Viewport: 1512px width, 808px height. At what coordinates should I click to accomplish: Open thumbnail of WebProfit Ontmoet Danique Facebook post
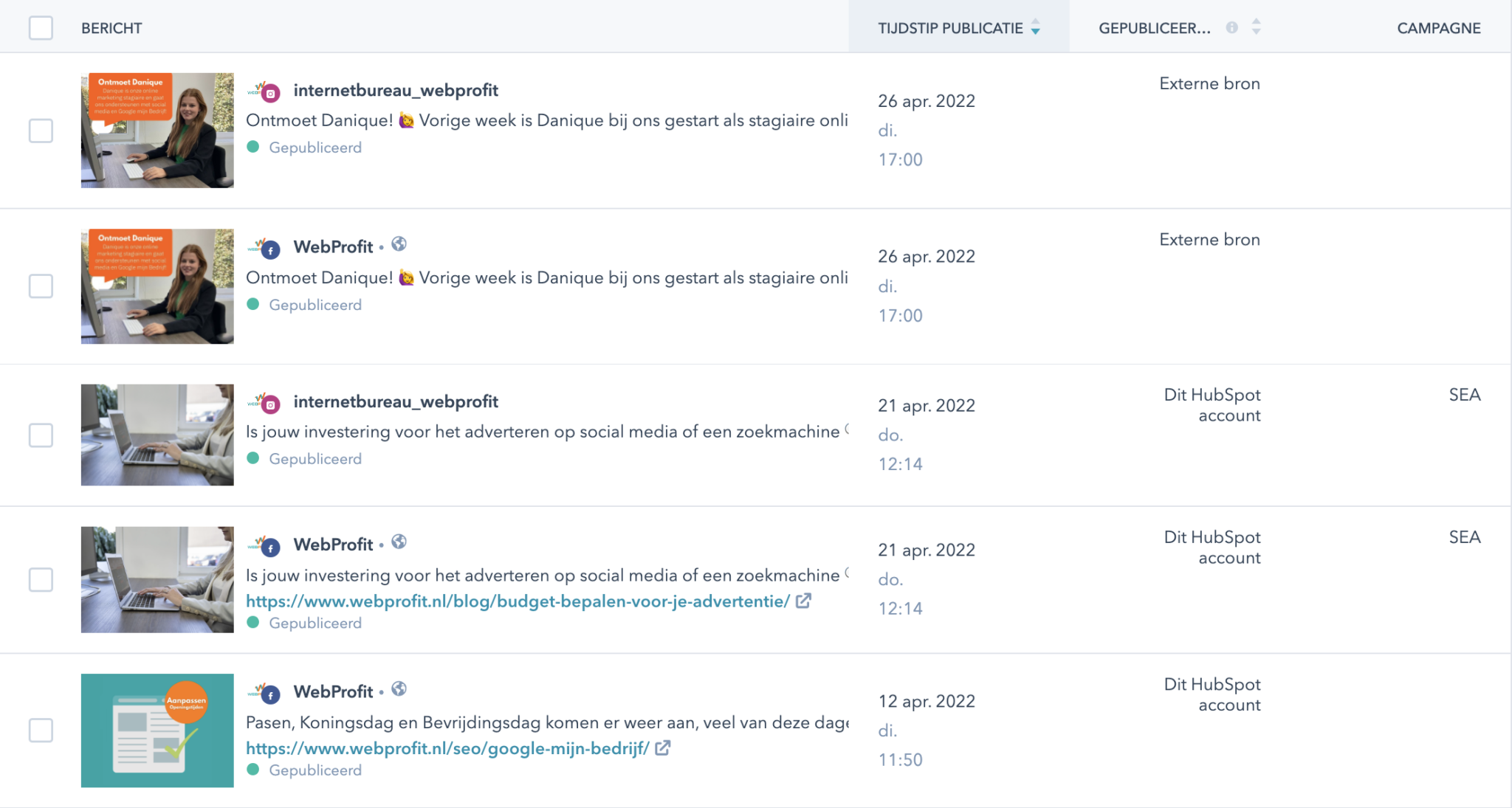point(157,286)
